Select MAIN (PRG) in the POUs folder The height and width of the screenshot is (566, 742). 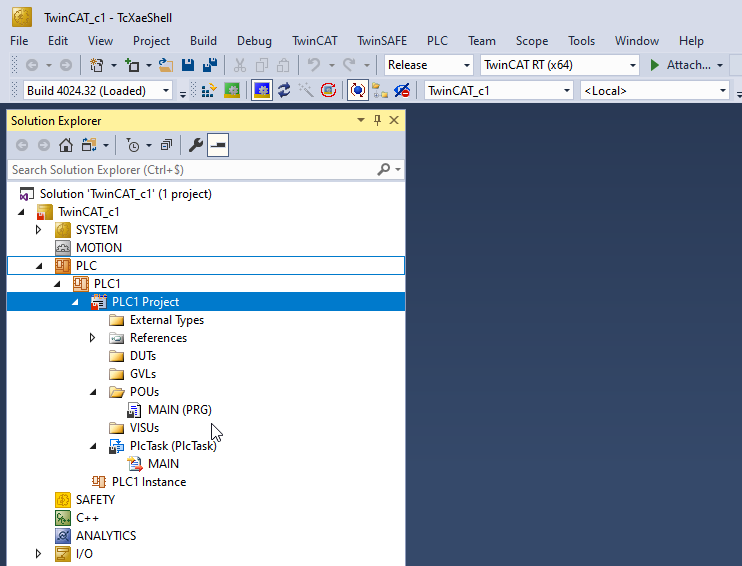pyautogui.click(x=179, y=410)
